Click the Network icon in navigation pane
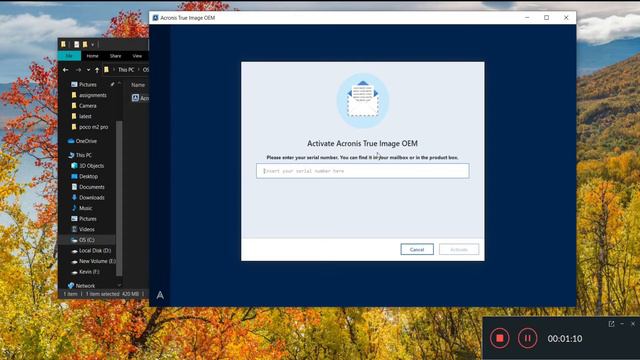 71,286
